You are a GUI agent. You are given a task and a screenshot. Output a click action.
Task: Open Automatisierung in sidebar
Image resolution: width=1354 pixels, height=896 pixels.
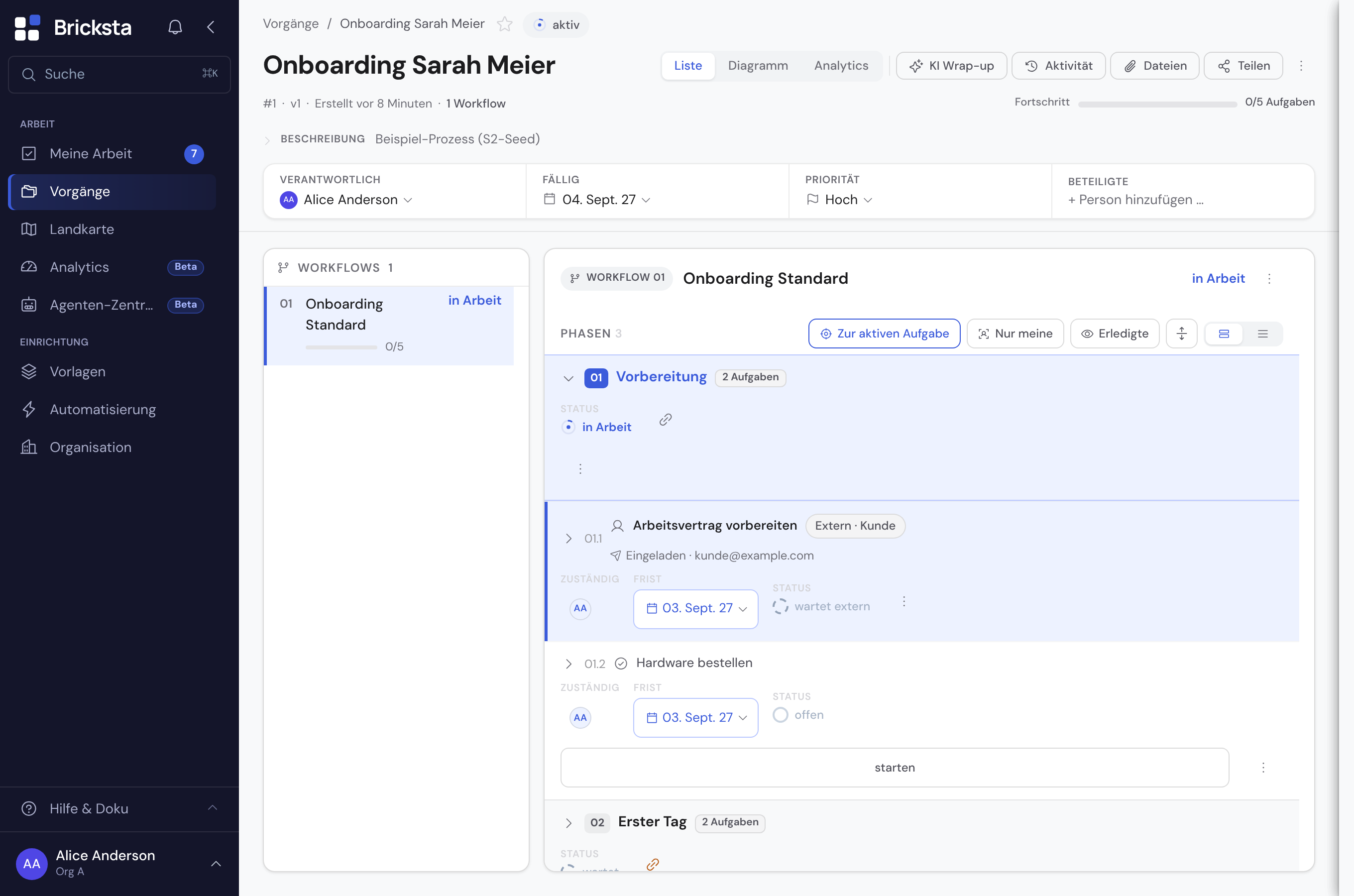(113, 409)
